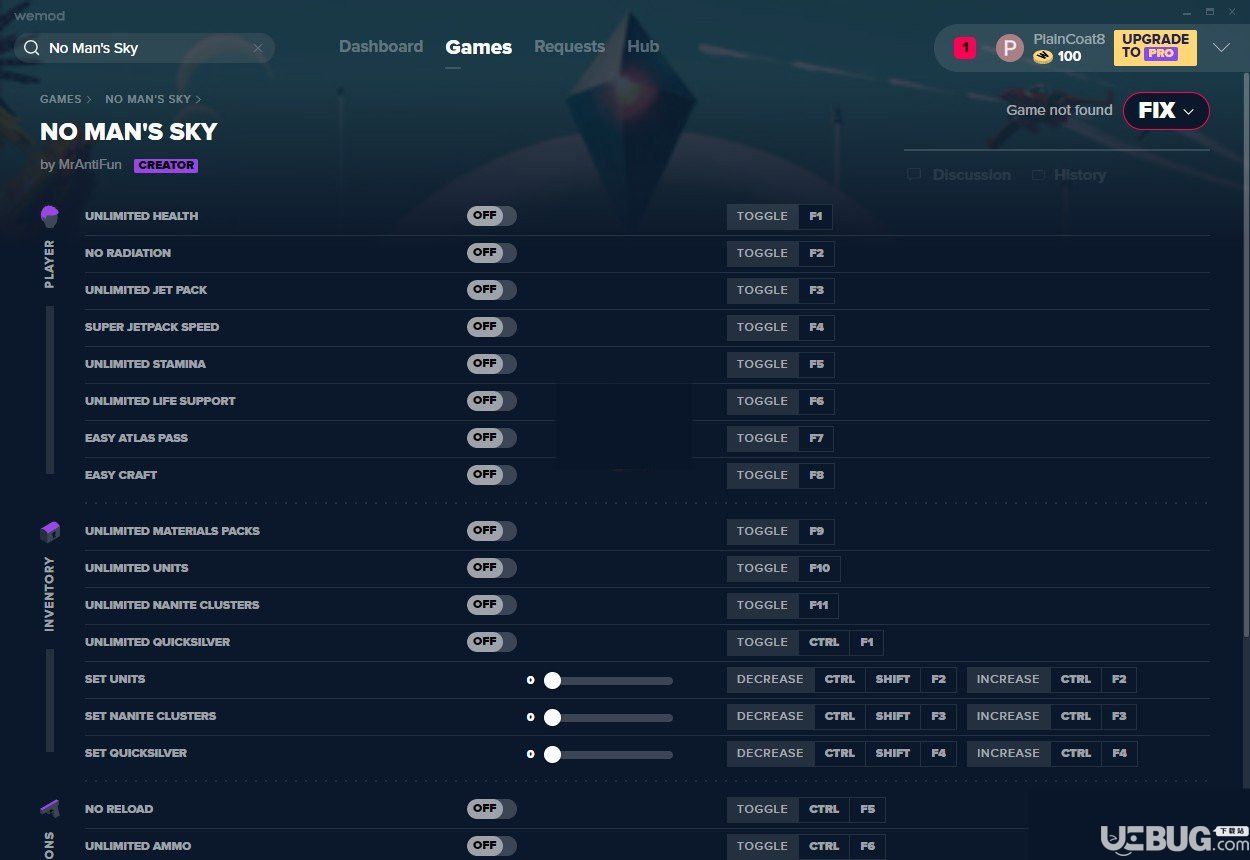Click the F1 hotkey for Unlimited Health
The width and height of the screenshot is (1250, 860).
(x=816, y=216)
